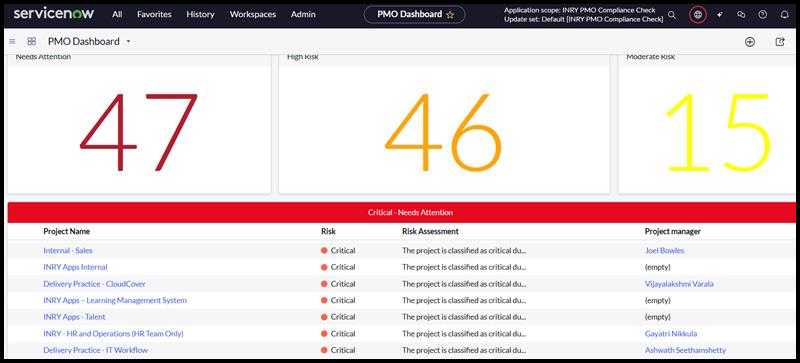Open Delivery Practice - CloudCover project
800x363 pixels.
point(94,284)
